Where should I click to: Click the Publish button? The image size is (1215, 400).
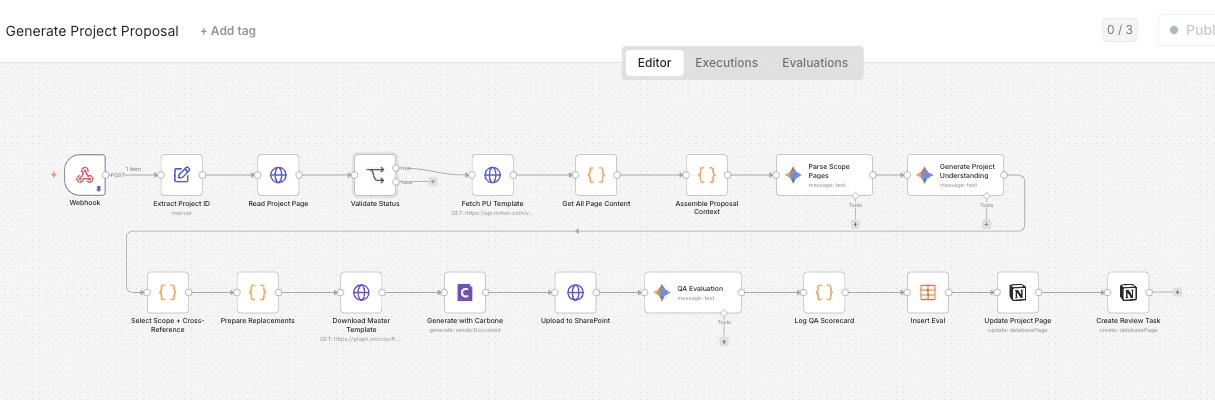point(1188,30)
